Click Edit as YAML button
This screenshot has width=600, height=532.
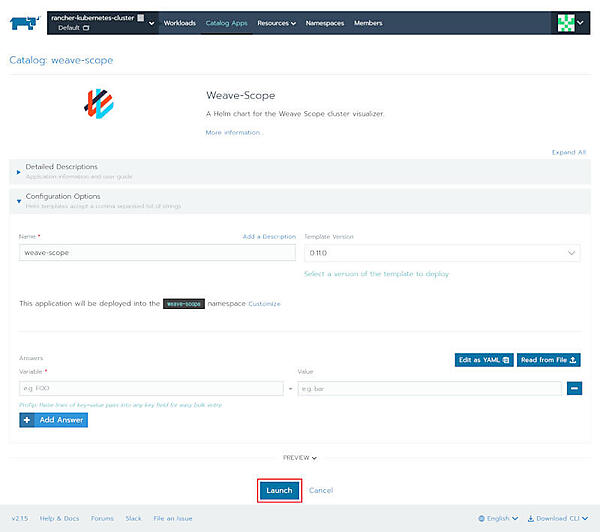484,360
